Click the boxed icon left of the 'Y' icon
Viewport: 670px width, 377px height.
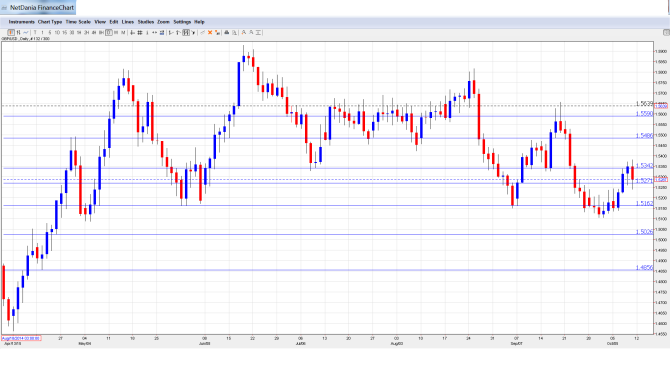(x=186, y=32)
